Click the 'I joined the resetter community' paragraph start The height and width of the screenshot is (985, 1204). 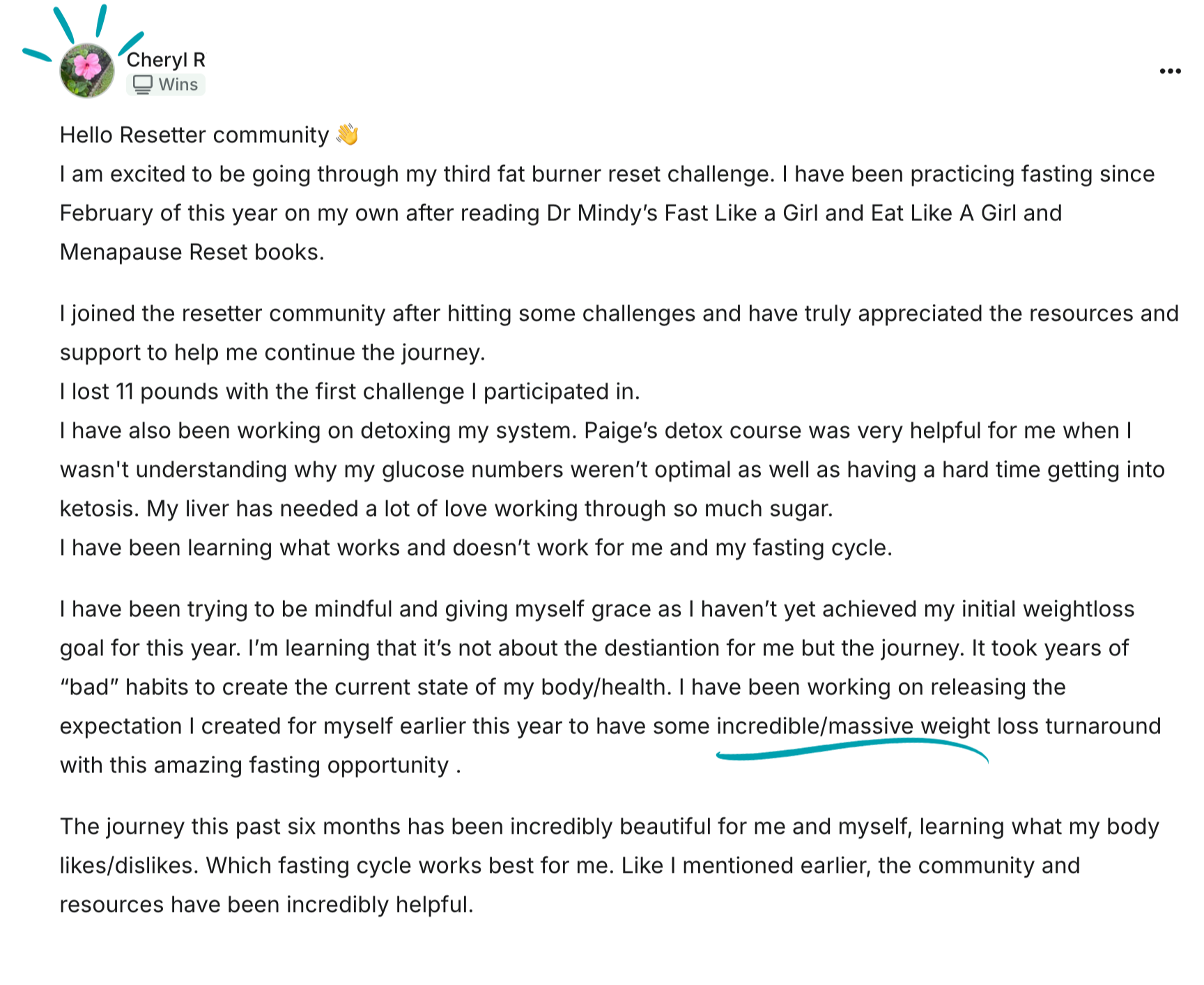pos(222,314)
